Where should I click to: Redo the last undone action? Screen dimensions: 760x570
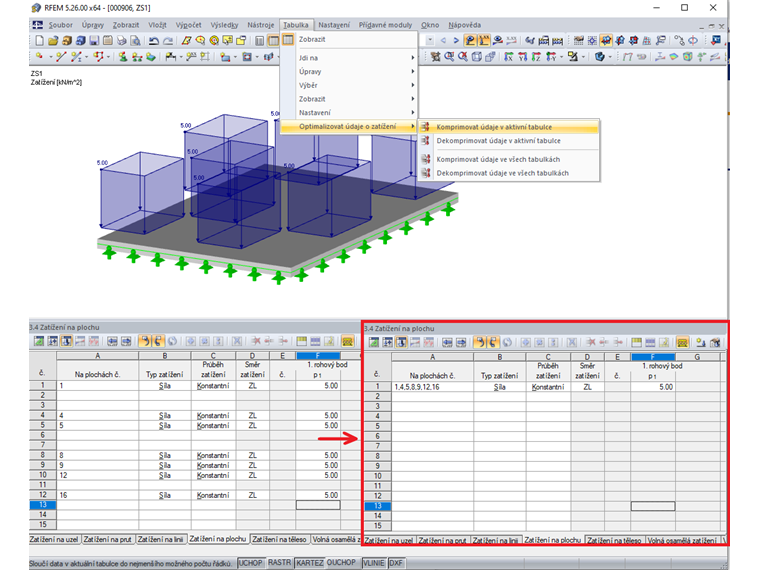[x=168, y=41]
